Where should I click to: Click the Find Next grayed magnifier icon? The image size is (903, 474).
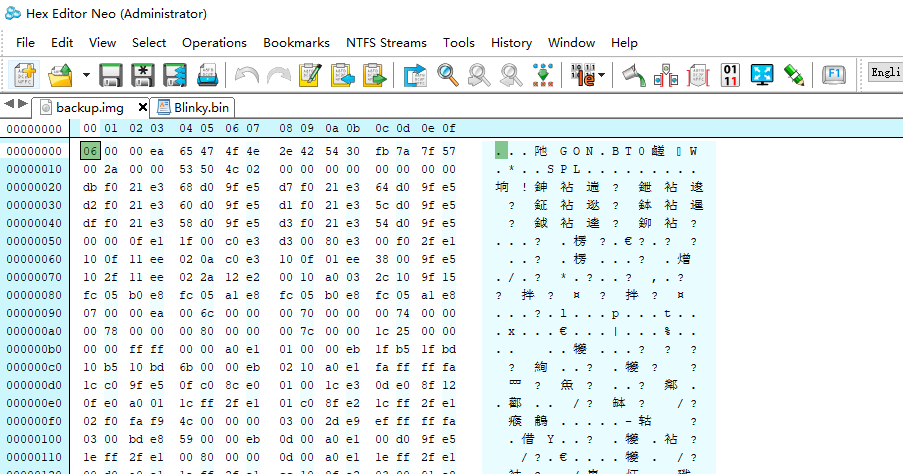[x=511, y=75]
